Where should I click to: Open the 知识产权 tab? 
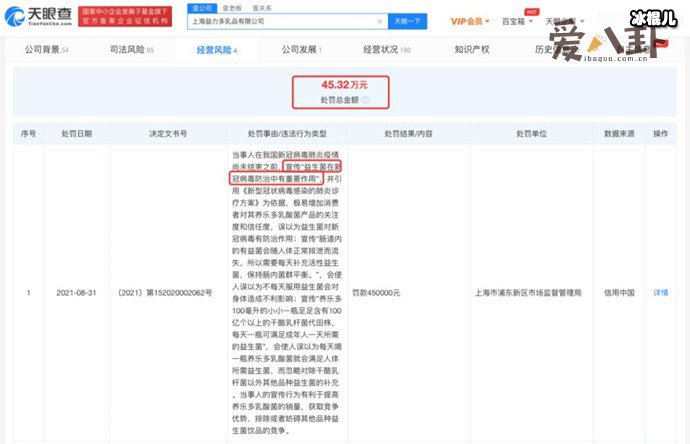472,49
